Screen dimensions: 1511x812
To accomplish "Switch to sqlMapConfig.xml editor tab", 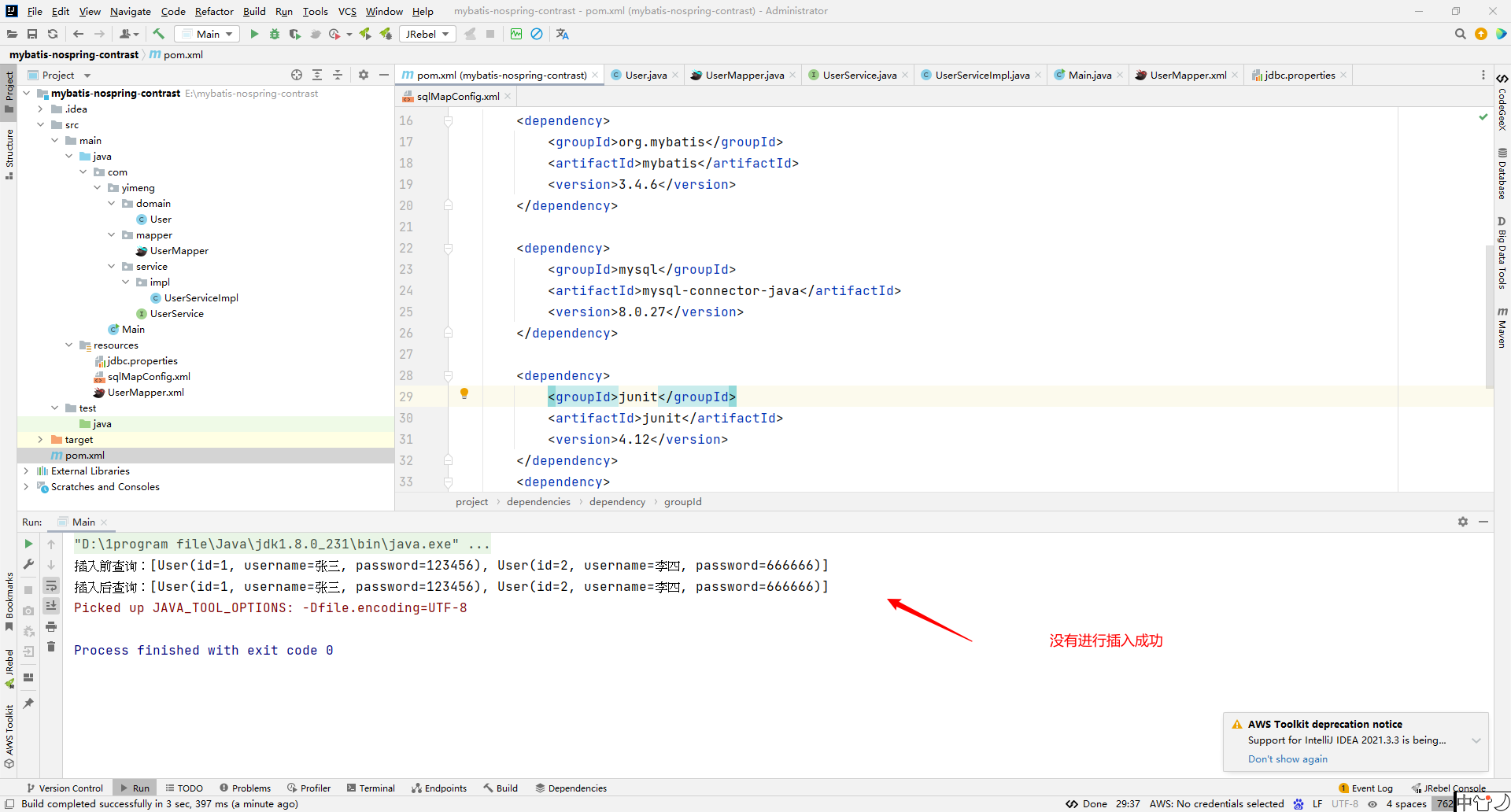I will pyautogui.click(x=457, y=96).
